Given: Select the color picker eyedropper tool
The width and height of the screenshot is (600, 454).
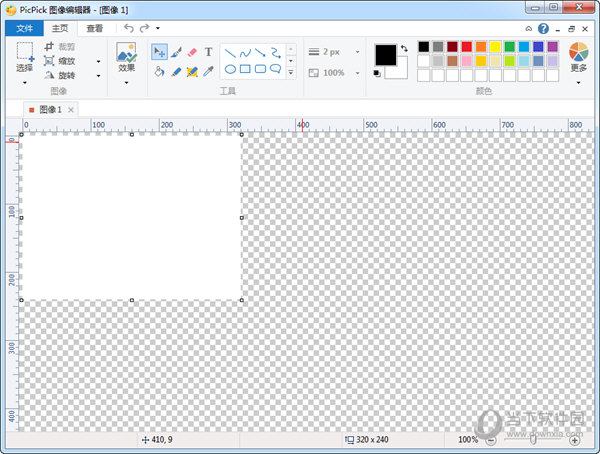Looking at the screenshot, I should point(208,72).
